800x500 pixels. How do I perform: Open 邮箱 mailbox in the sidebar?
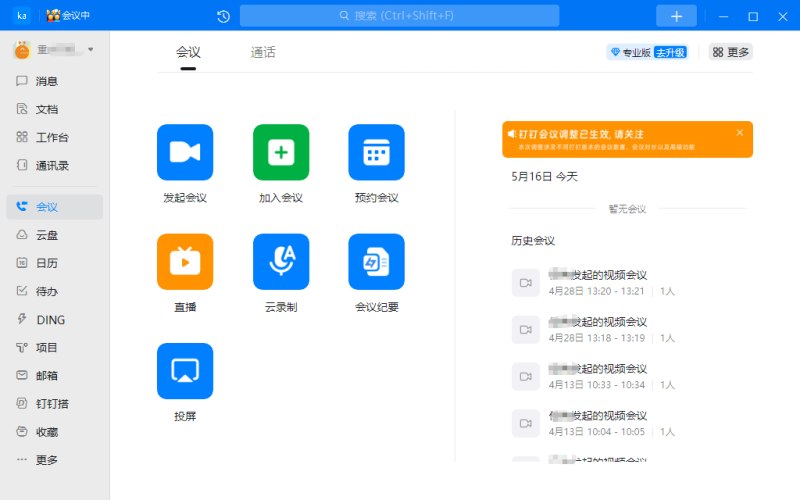(55, 376)
